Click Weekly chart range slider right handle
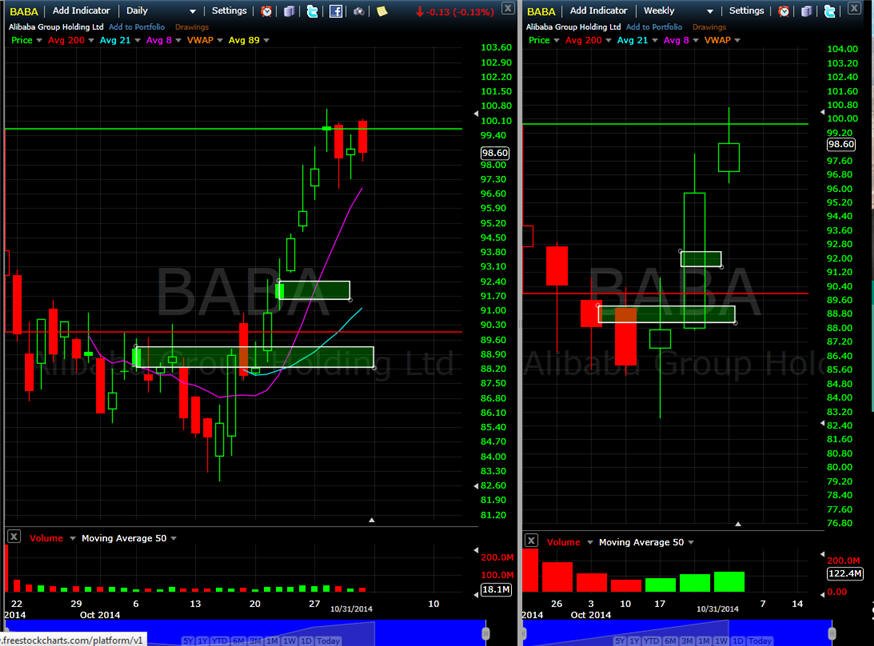The height and width of the screenshot is (646, 874). [832, 633]
